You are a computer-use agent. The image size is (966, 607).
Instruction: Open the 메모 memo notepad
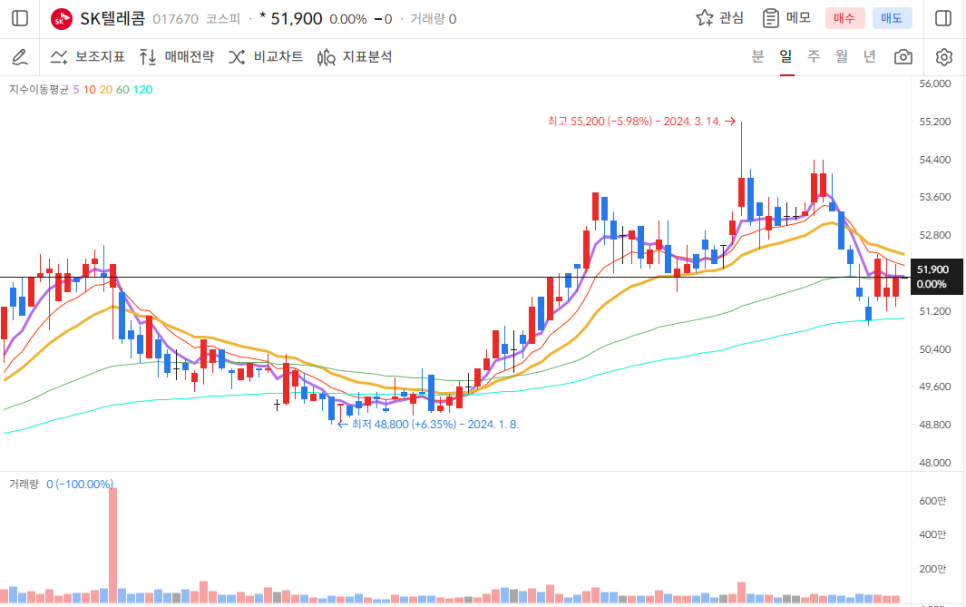[x=787, y=18]
